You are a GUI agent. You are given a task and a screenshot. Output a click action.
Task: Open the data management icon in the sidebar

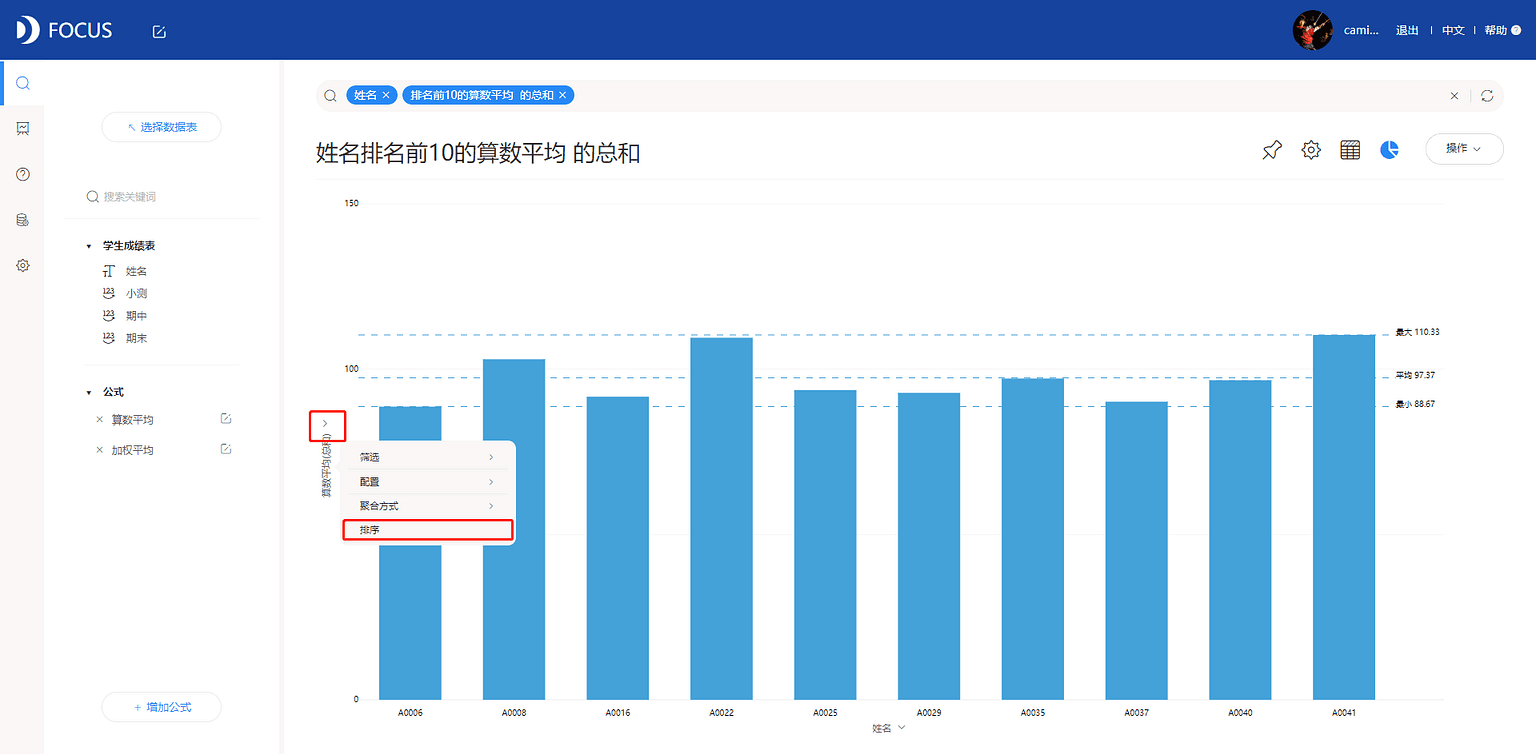click(x=23, y=220)
